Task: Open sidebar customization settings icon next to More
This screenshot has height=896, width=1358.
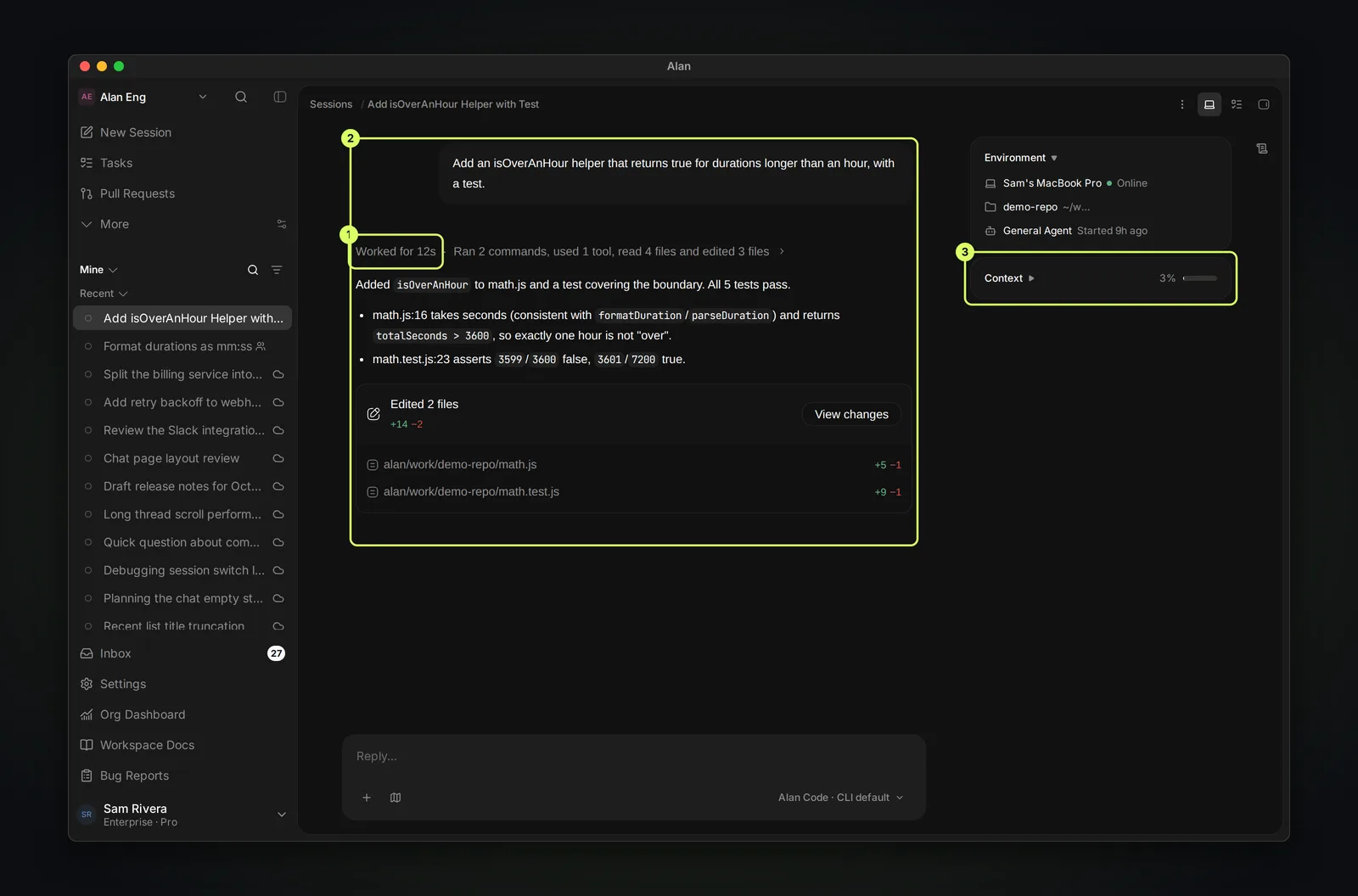Action: point(282,224)
